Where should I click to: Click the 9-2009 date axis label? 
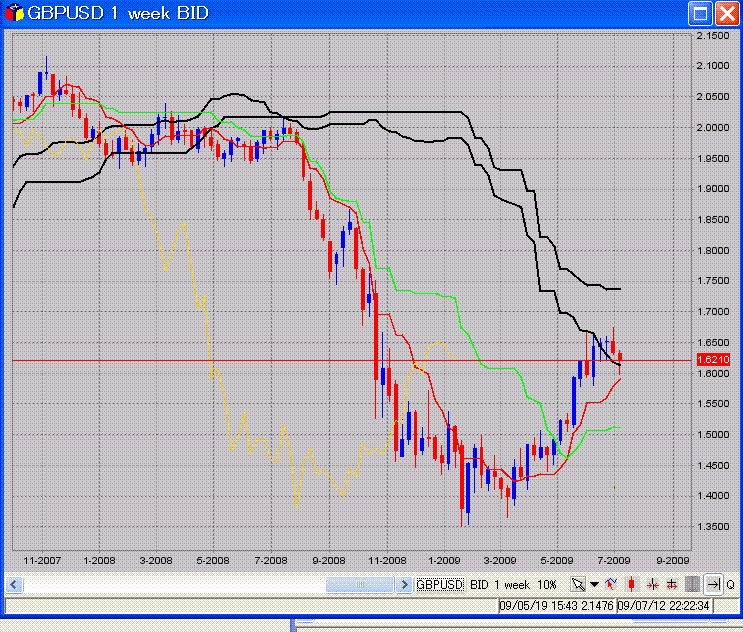point(672,560)
